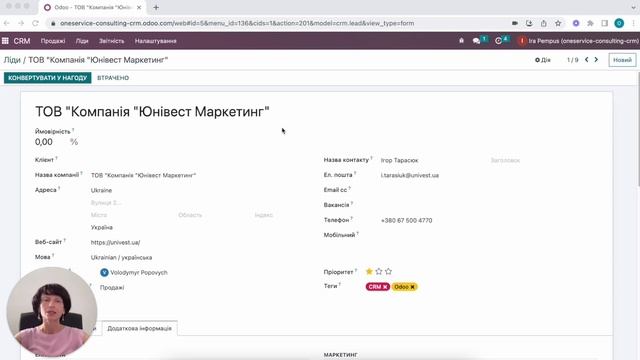The width and height of the screenshot is (640, 360).
Task: Click the Новий button
Action: [622, 60]
